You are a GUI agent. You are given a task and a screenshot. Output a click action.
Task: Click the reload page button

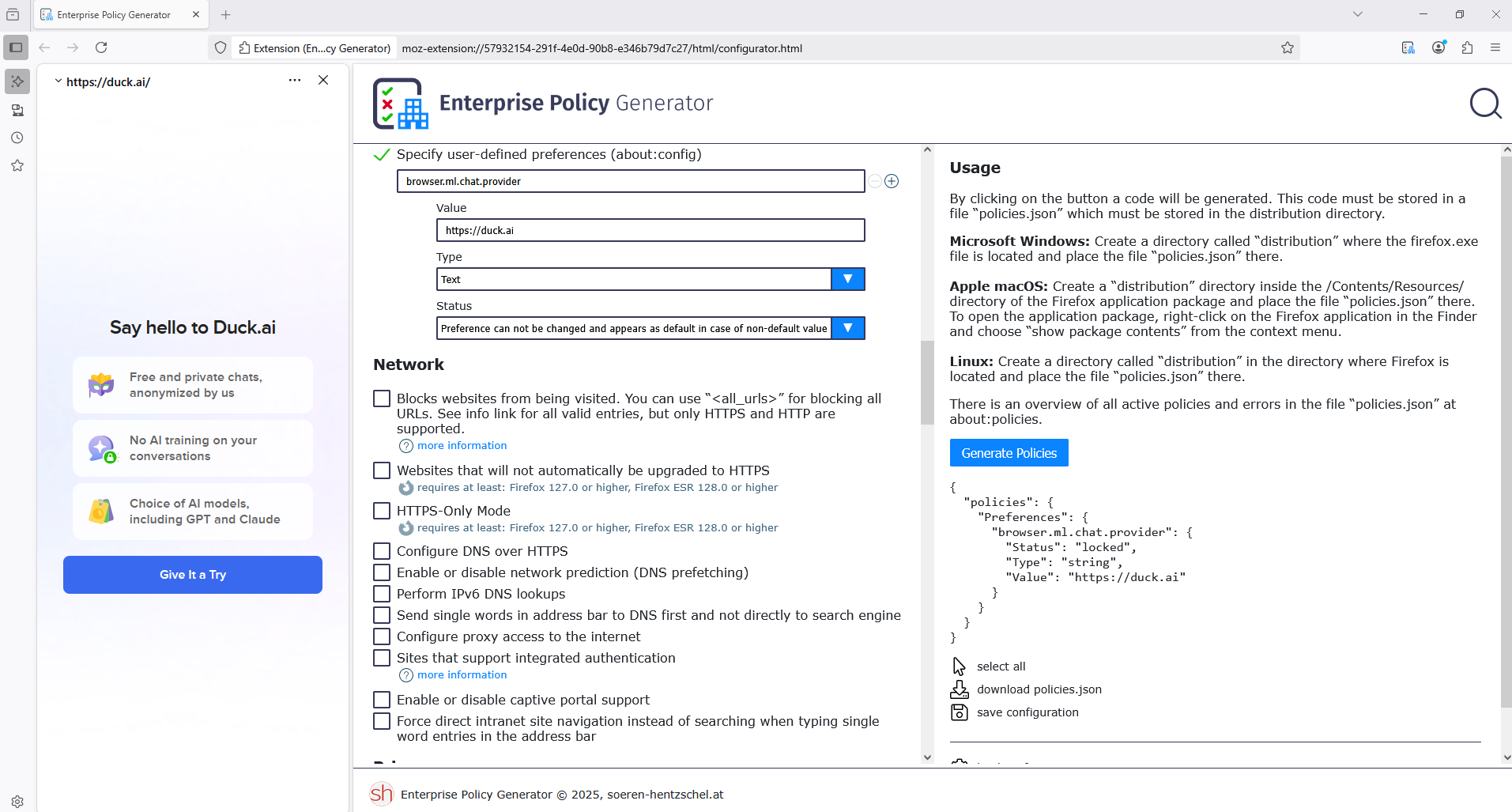[101, 47]
